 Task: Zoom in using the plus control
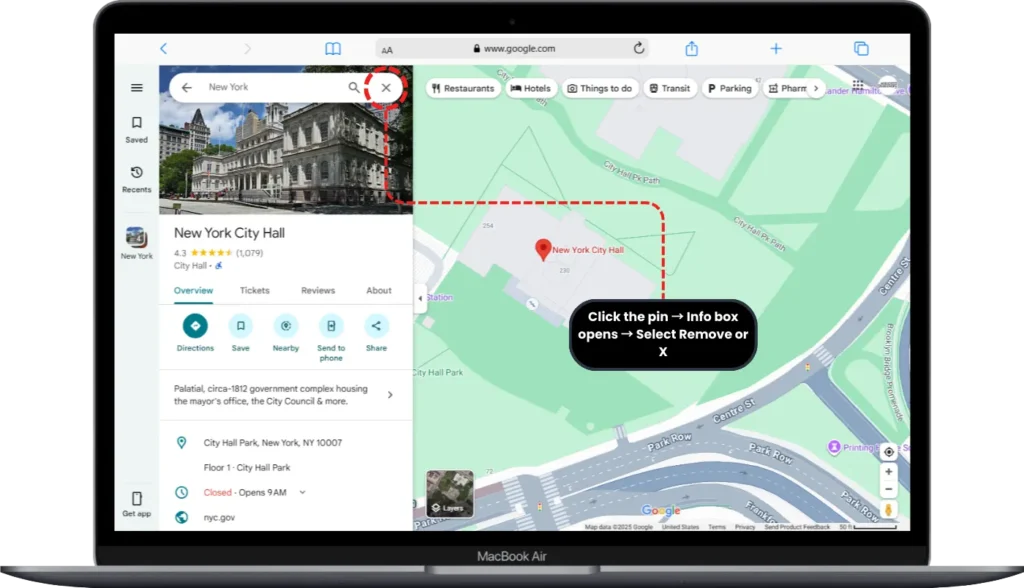point(888,471)
